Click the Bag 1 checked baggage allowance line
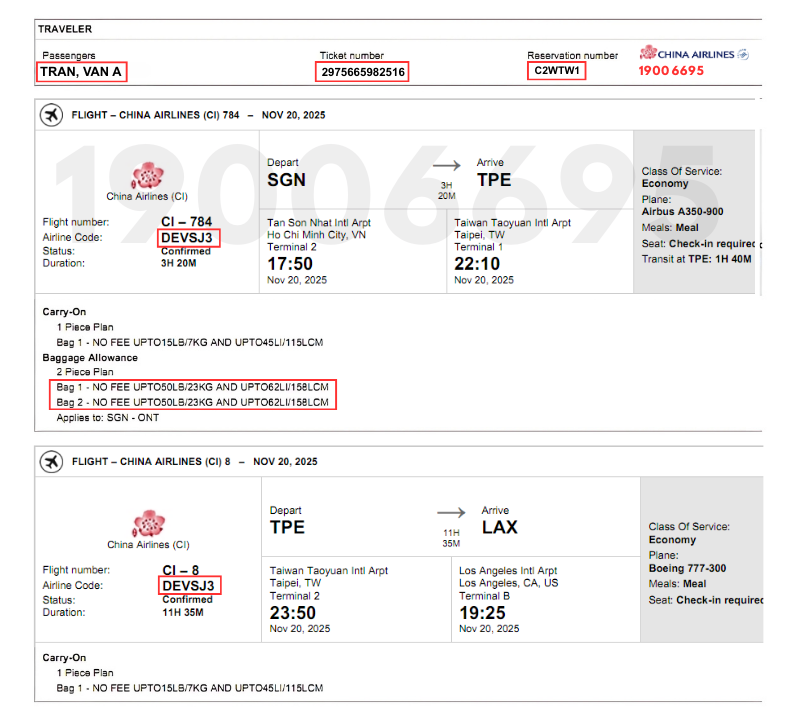Viewport: 800px width, 720px height. tap(192, 388)
